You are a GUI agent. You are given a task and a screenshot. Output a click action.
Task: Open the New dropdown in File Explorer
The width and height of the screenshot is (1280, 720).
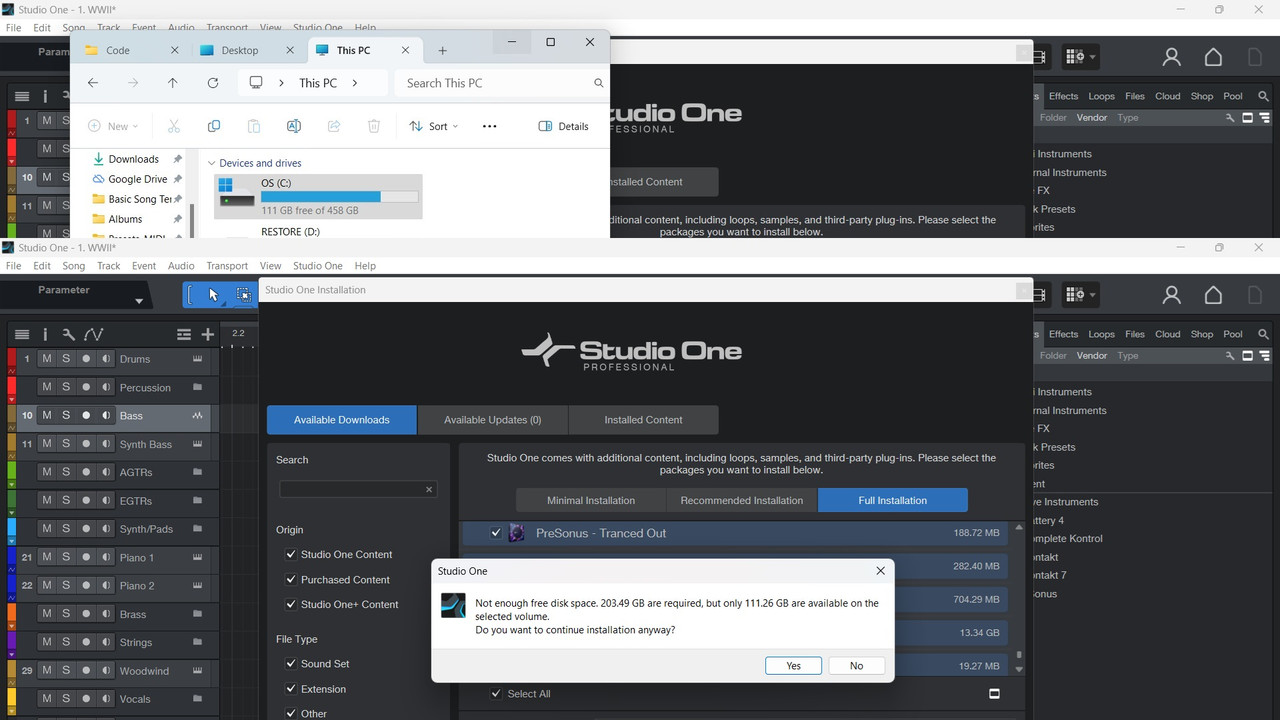pyautogui.click(x=113, y=126)
